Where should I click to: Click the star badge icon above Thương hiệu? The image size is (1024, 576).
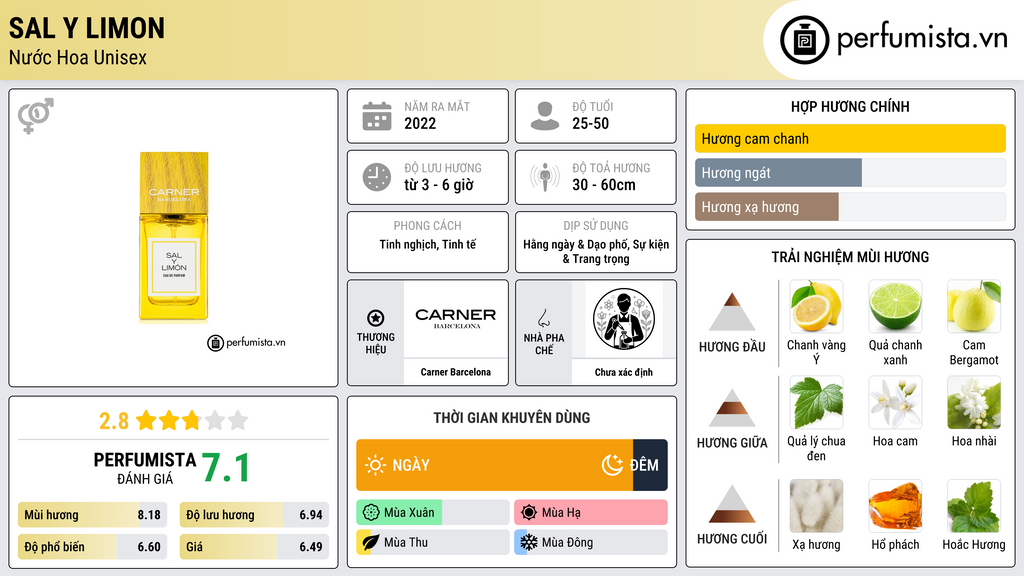click(376, 318)
